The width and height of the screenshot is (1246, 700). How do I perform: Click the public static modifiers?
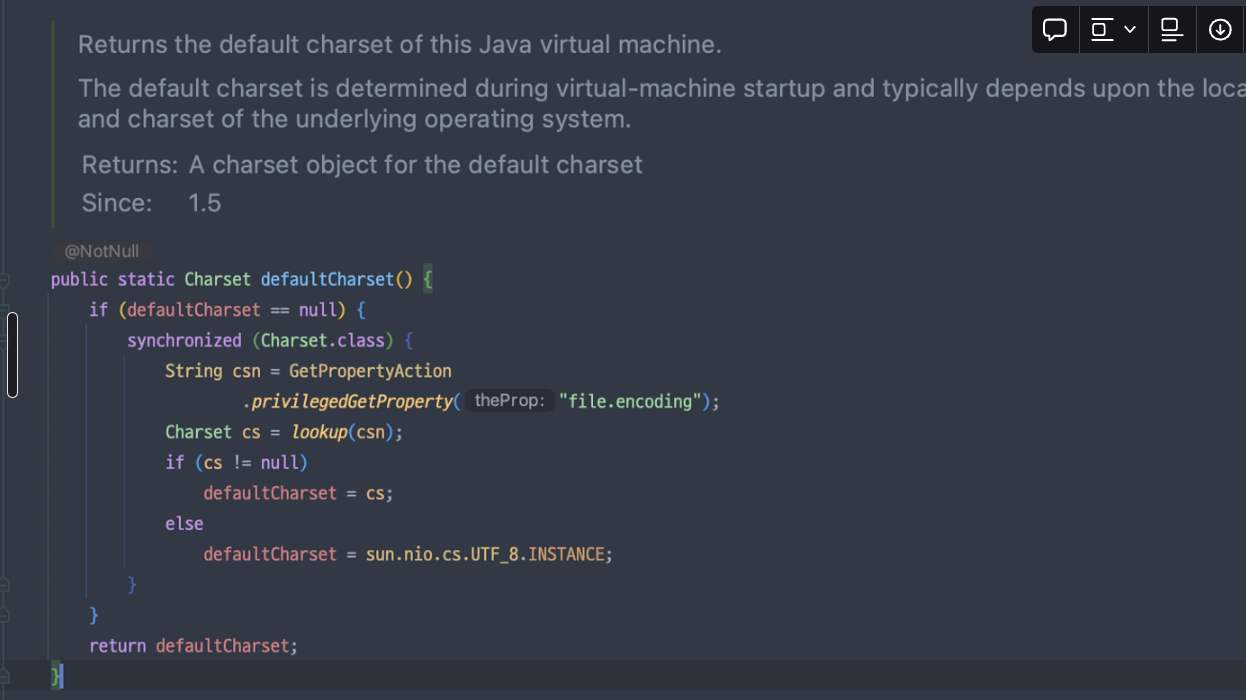coord(113,280)
